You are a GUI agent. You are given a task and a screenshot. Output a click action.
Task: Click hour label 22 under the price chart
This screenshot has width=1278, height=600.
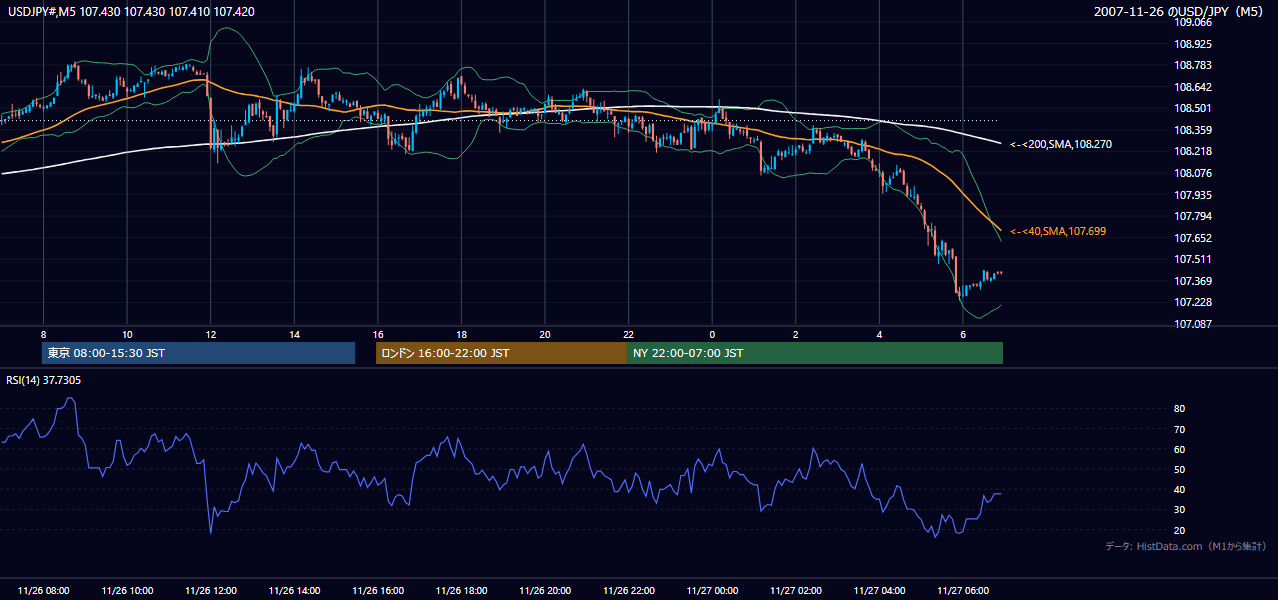[x=628, y=334]
